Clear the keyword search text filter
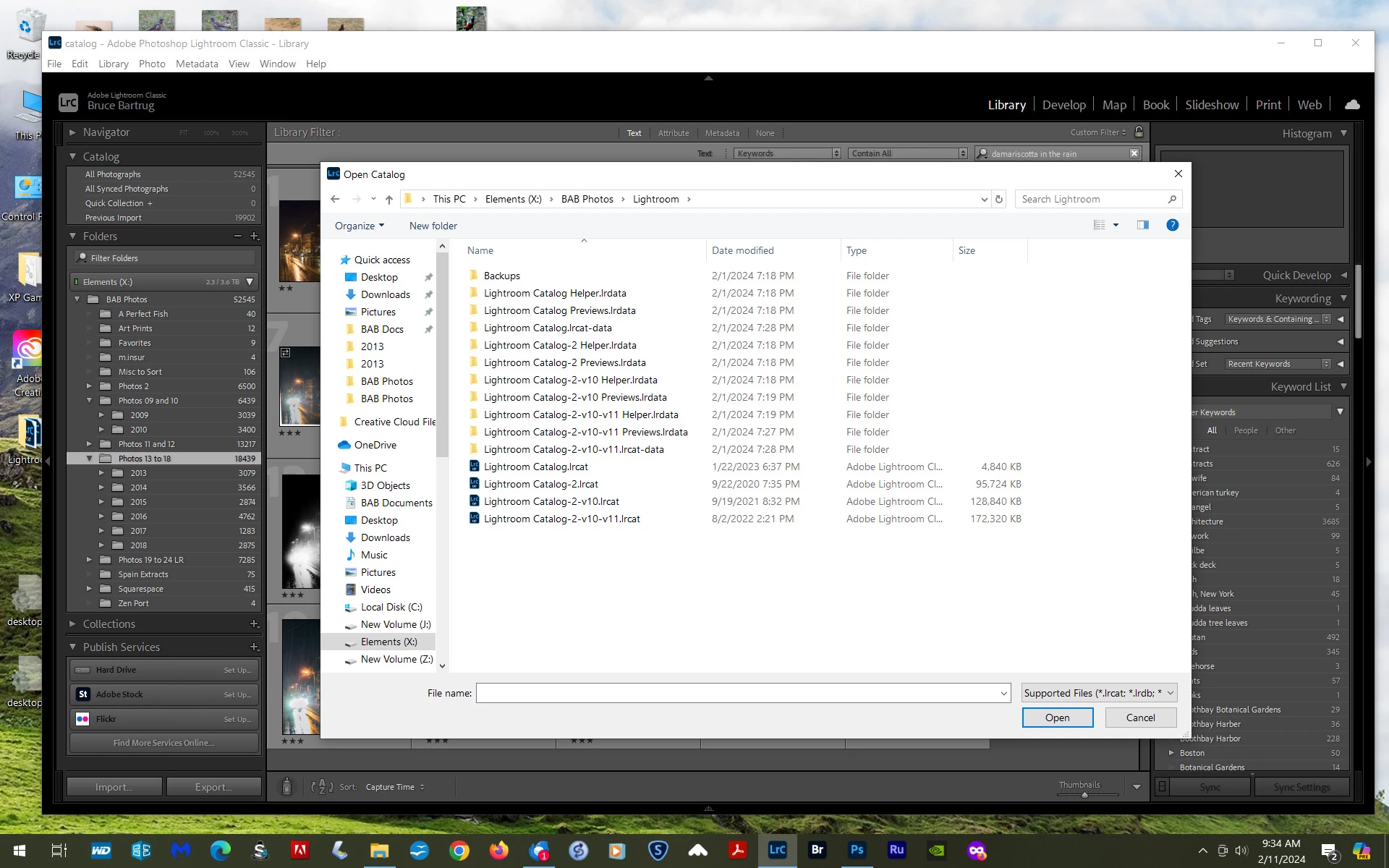1389x868 pixels. [x=1134, y=153]
